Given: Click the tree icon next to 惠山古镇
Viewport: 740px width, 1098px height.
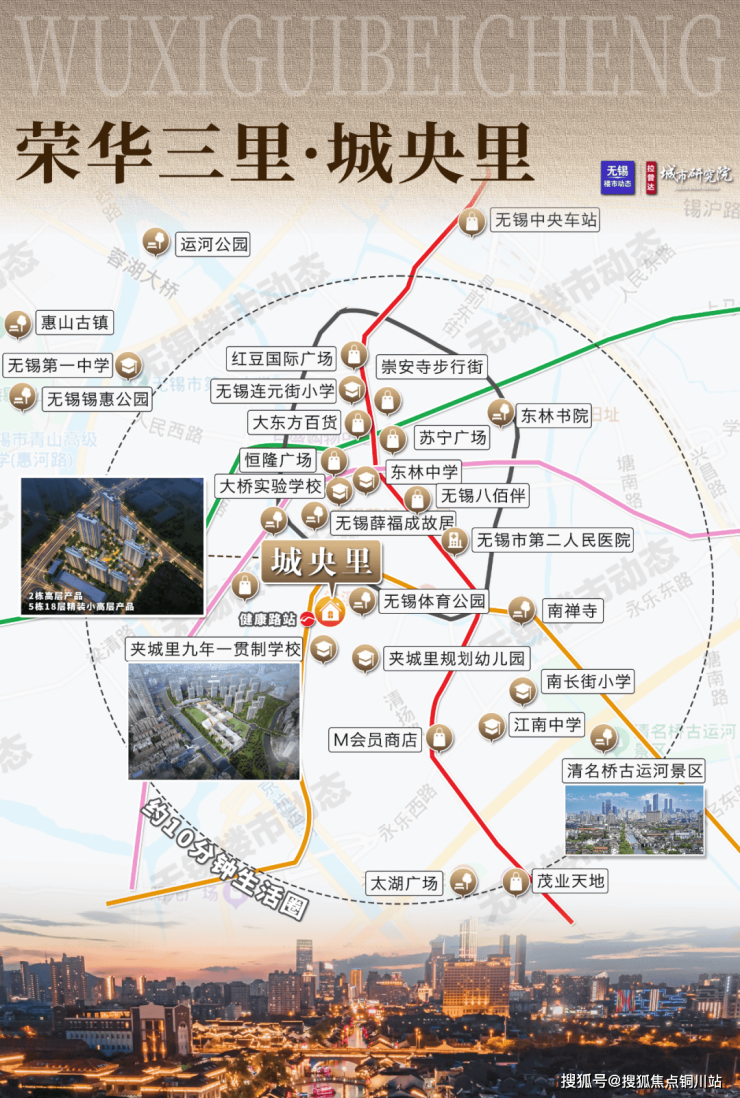Looking at the screenshot, I should click(x=17, y=324).
